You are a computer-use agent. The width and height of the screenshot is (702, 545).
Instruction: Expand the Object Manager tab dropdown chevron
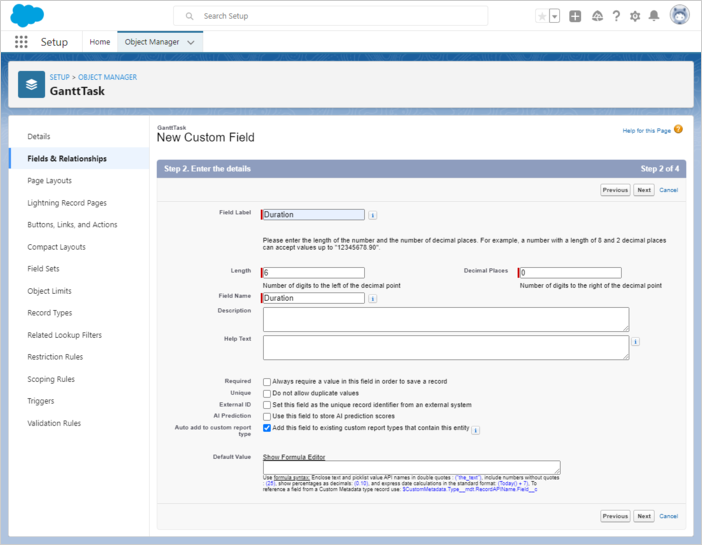tap(191, 42)
